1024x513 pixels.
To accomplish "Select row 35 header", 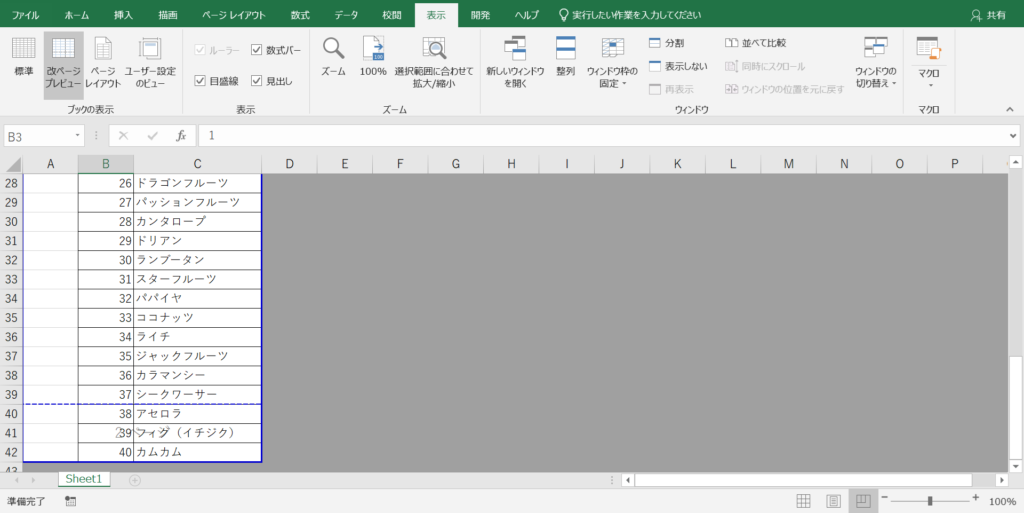I will click(11, 318).
